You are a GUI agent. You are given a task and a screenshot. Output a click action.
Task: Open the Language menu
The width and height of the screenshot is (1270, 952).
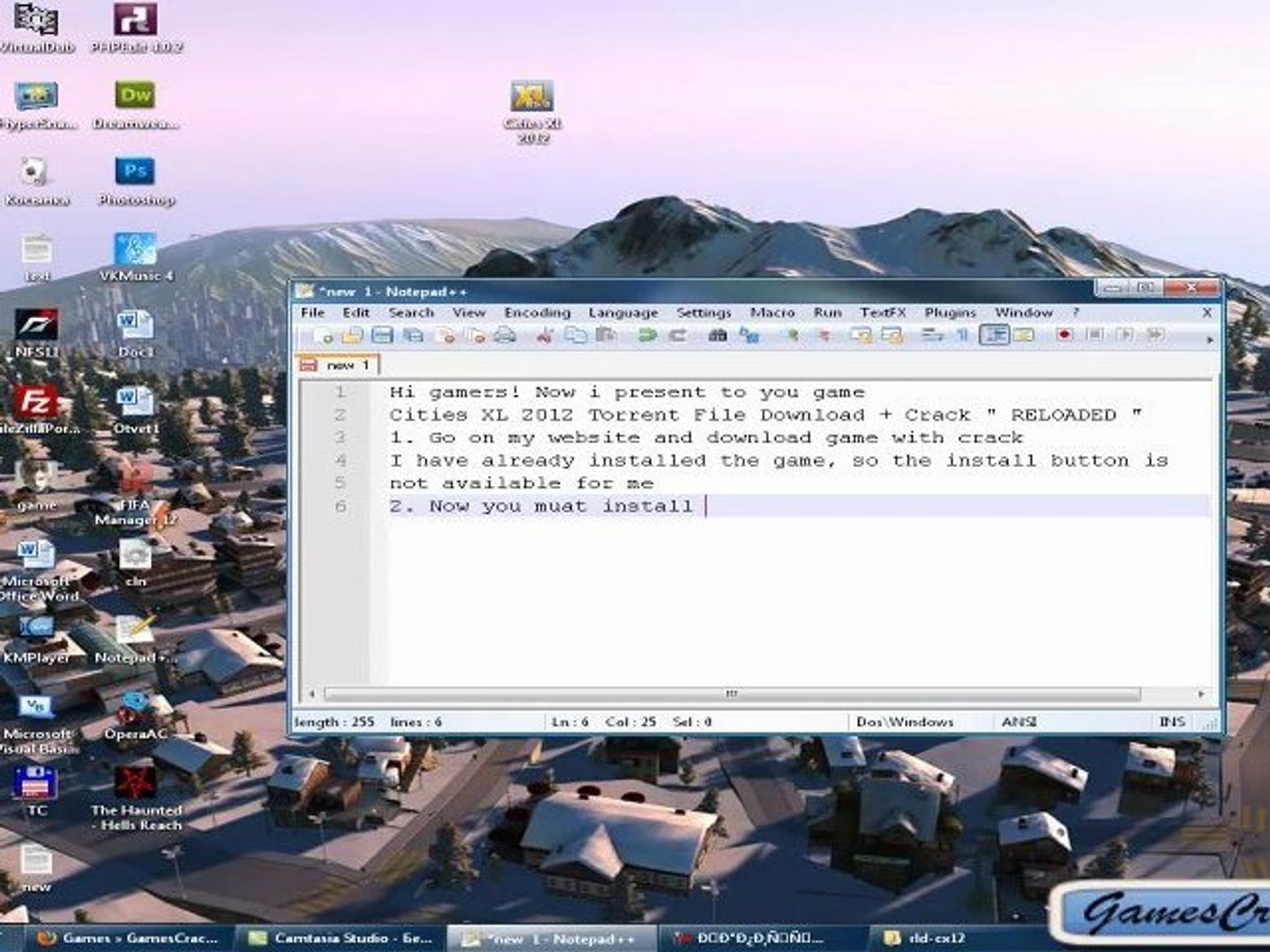(623, 313)
